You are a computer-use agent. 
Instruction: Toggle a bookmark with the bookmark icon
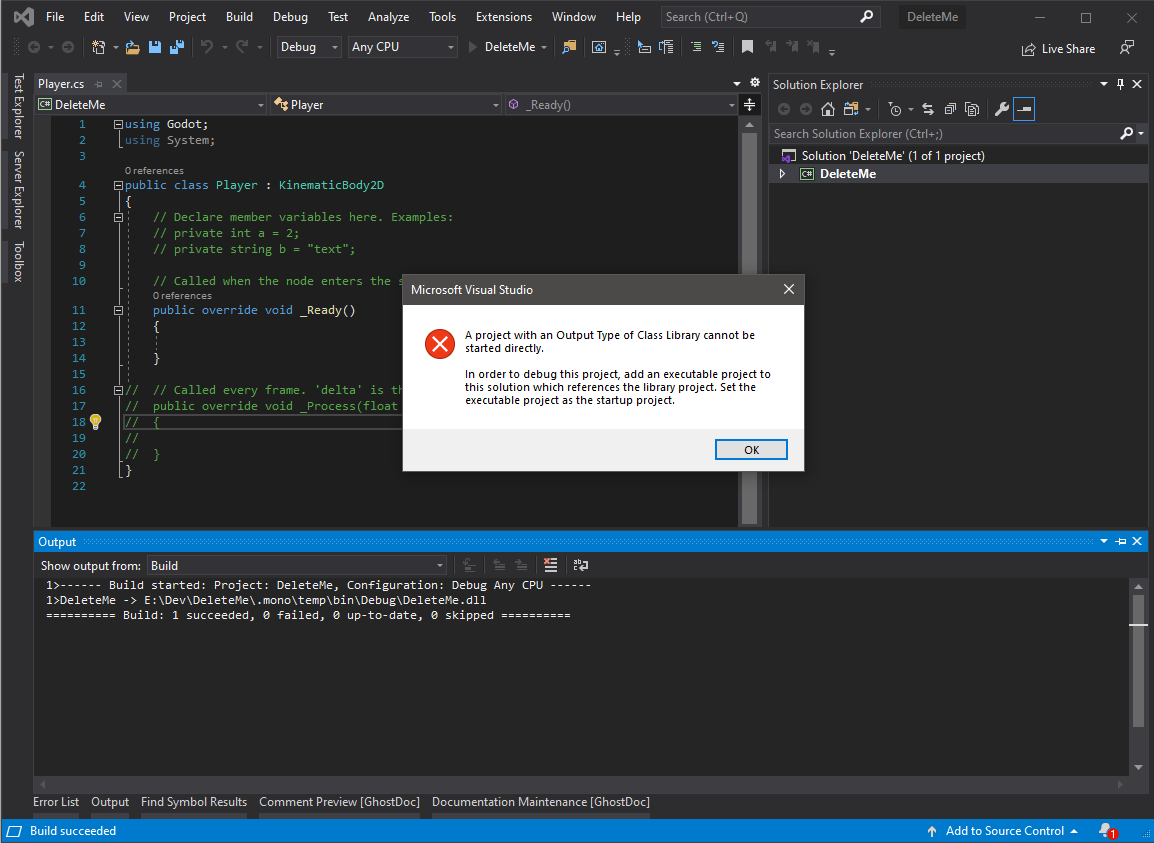click(747, 47)
